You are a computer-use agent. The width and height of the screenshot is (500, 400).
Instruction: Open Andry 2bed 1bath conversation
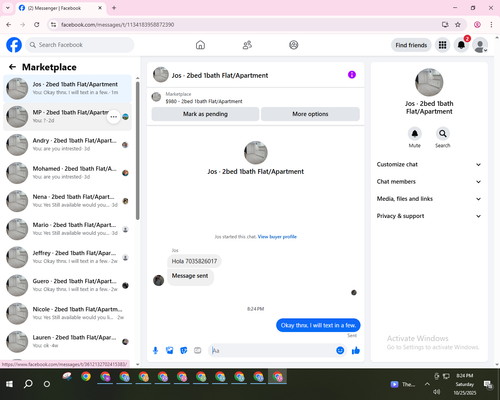tap(67, 145)
